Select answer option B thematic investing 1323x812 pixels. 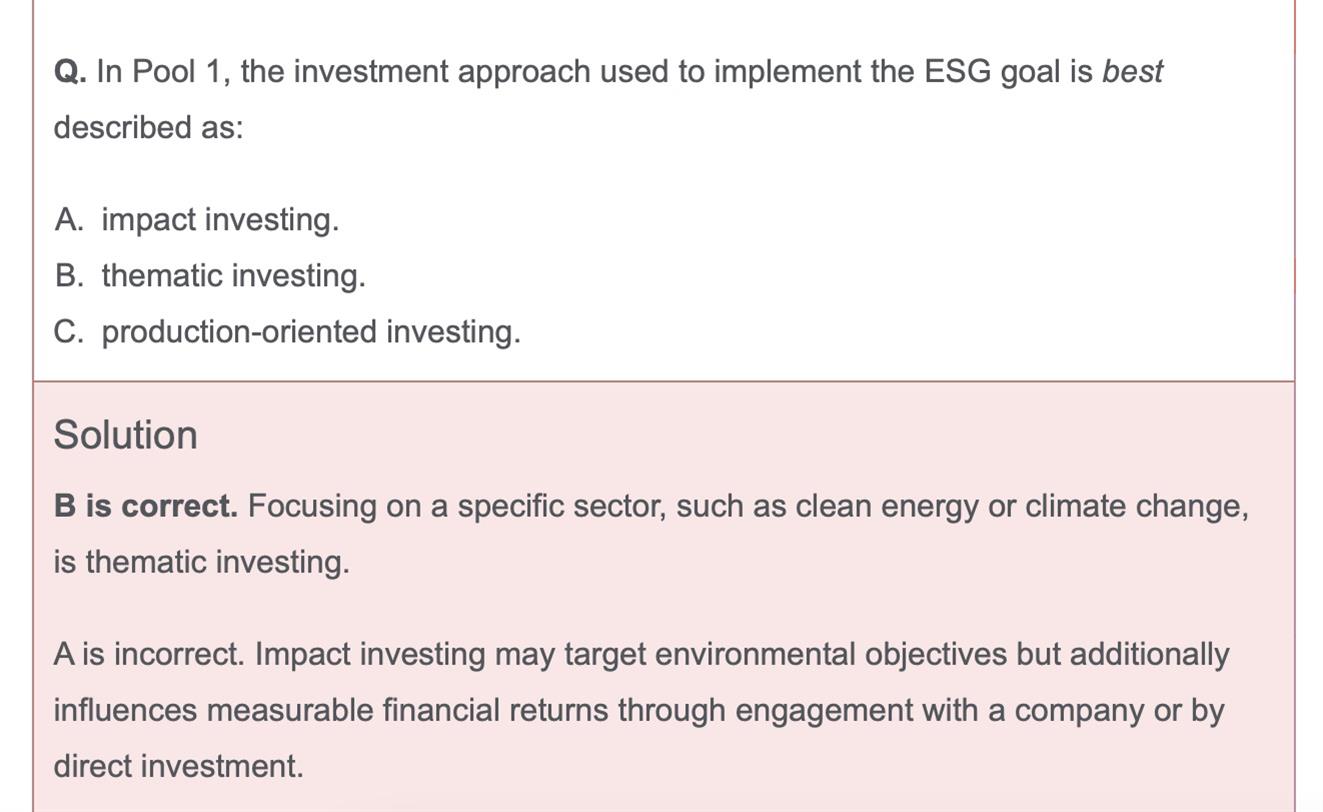233,275
